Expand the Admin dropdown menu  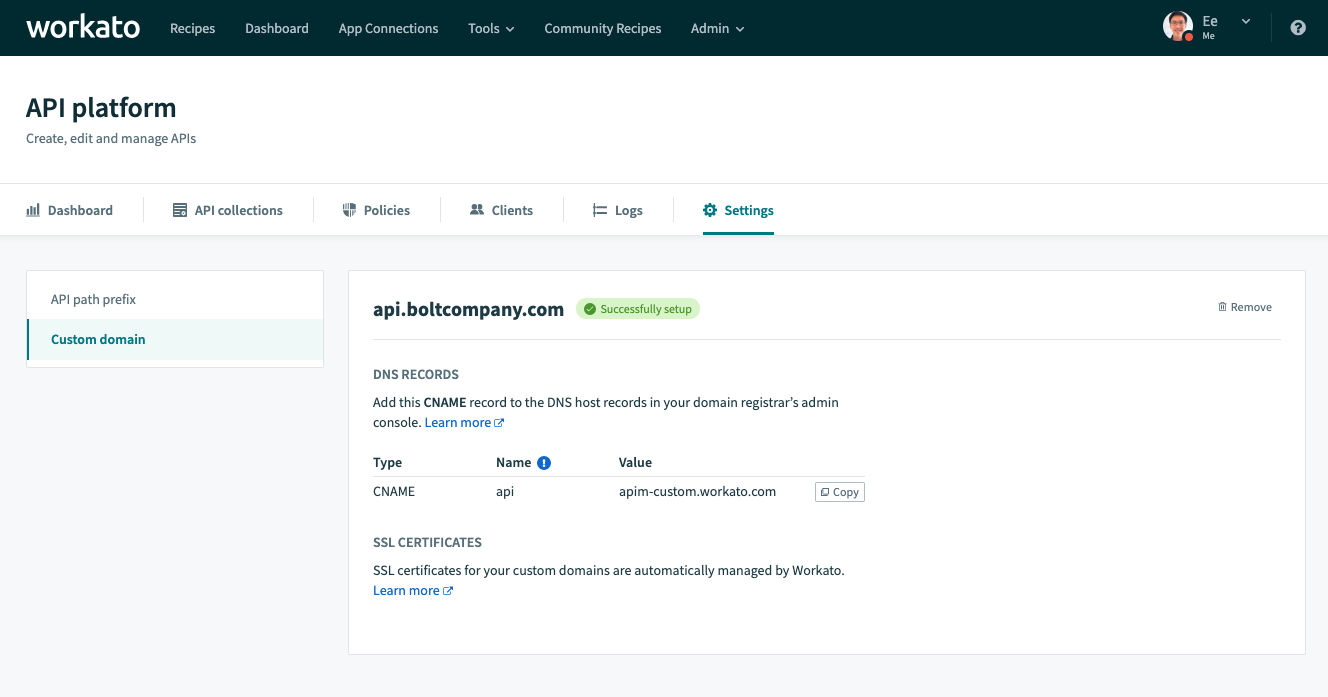coord(718,28)
